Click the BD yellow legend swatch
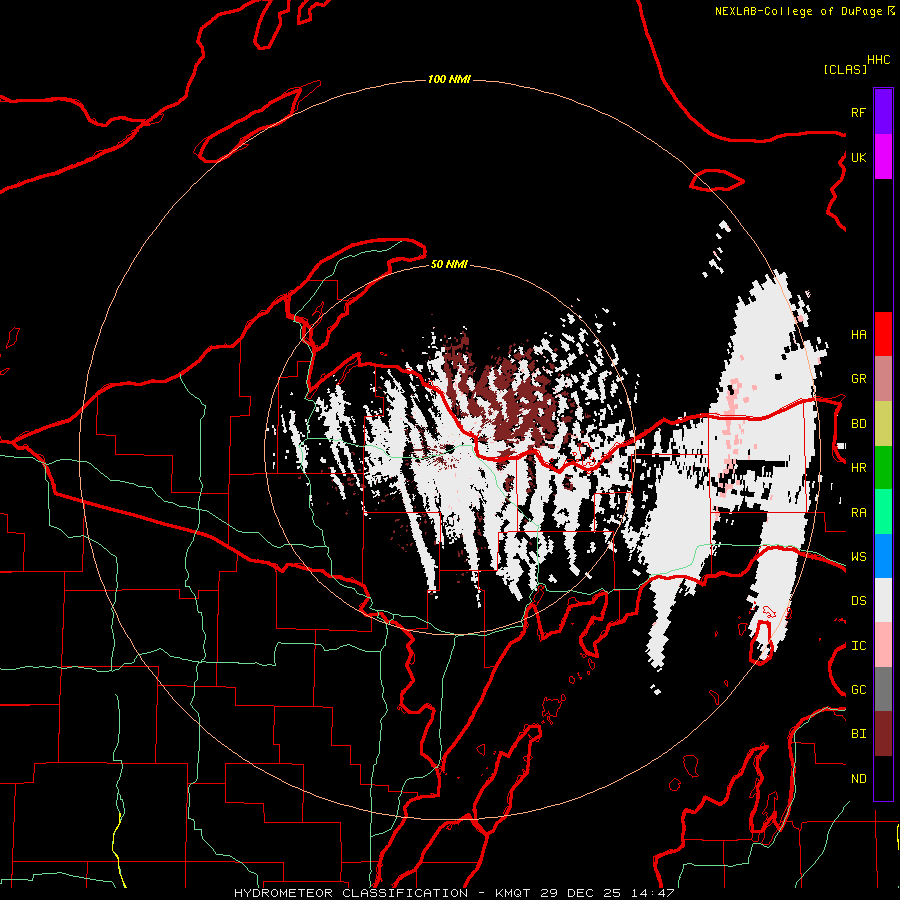The width and height of the screenshot is (900, 900). [883, 424]
